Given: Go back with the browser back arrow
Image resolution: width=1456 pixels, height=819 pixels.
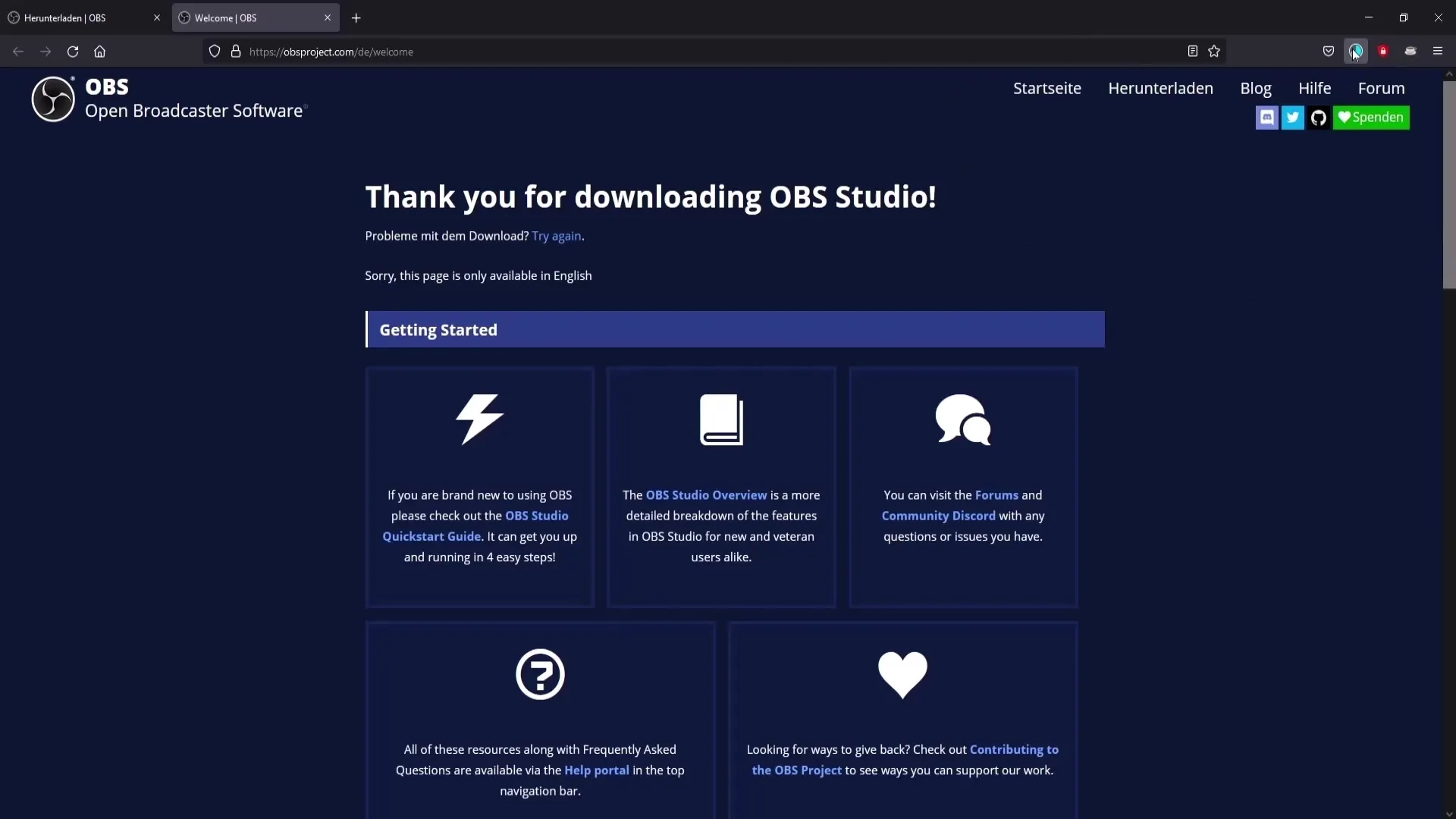Looking at the screenshot, I should (x=18, y=52).
